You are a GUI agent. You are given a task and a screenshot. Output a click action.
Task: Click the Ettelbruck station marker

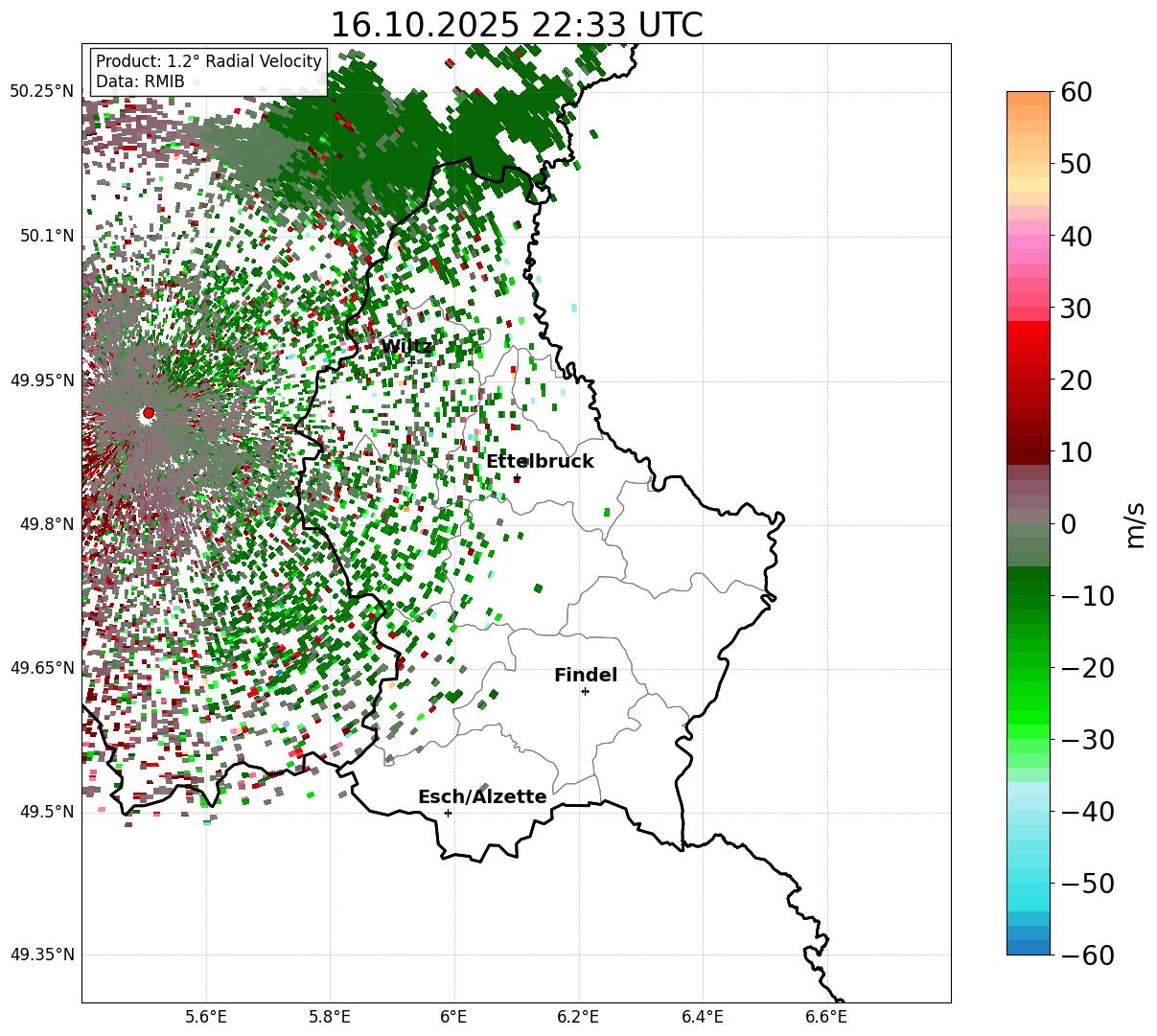pos(517,477)
